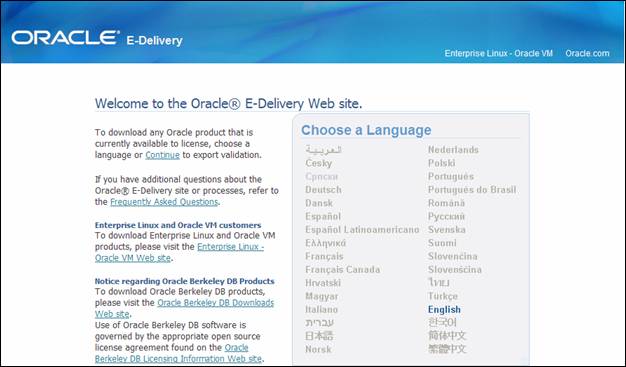Click 'Notice regarding Oracle Berkeley DB Products' heading
The height and width of the screenshot is (367, 626).
click(x=184, y=281)
